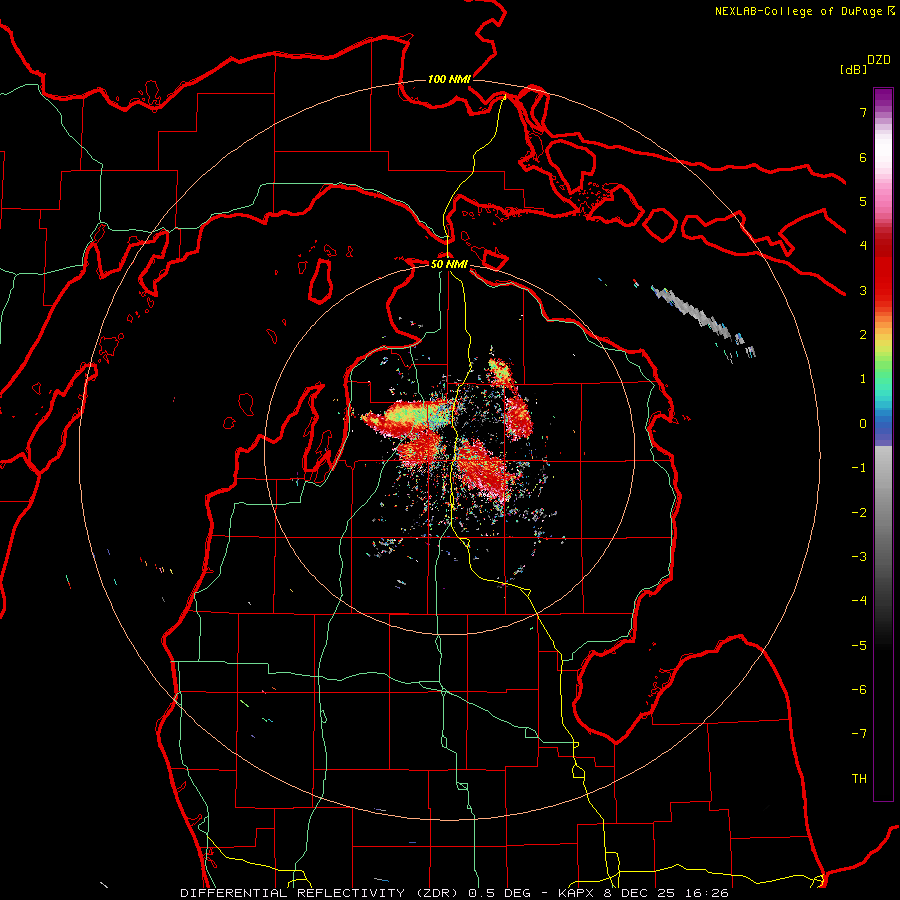The image size is (900, 900).
Task: Click the purple top of the color bar
Action: coord(883,98)
